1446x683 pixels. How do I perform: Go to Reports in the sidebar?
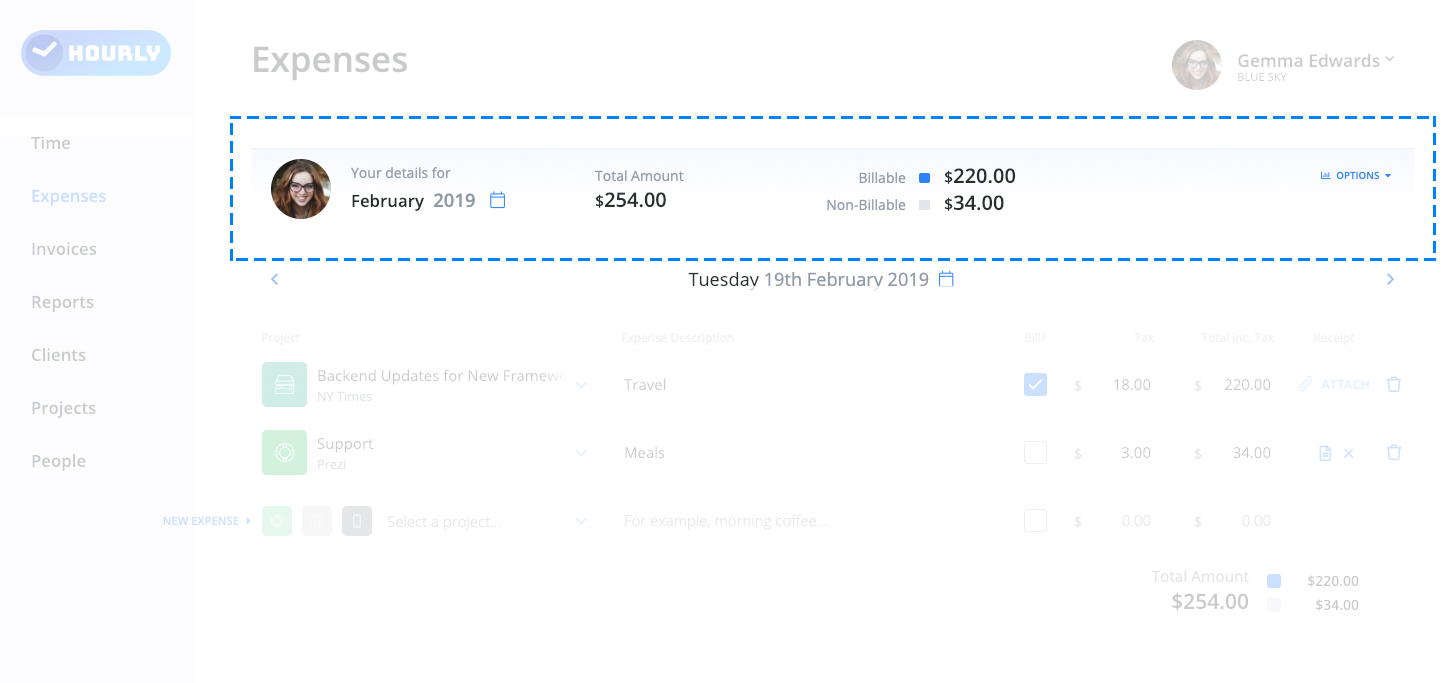pyautogui.click(x=62, y=302)
